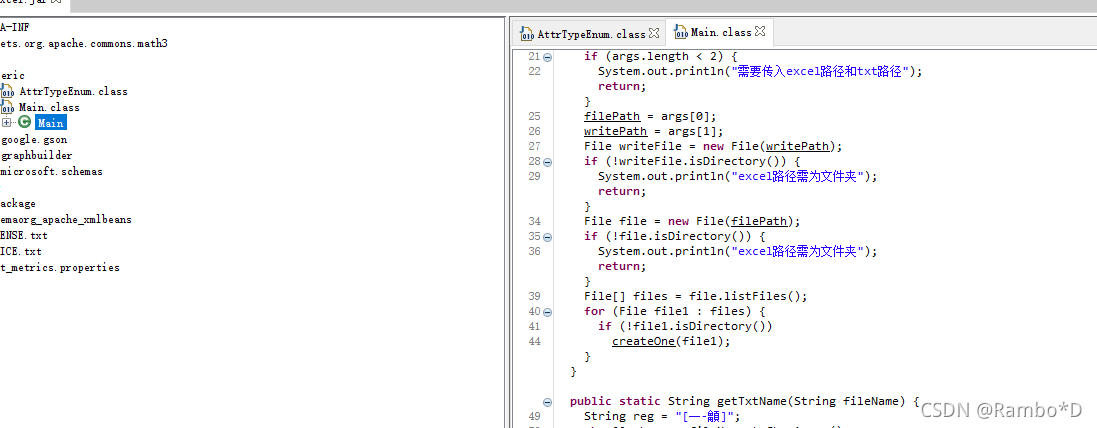Screen dimensions: 1097x428
Task: Click line number 44 in the gutter
Action: (x=535, y=341)
